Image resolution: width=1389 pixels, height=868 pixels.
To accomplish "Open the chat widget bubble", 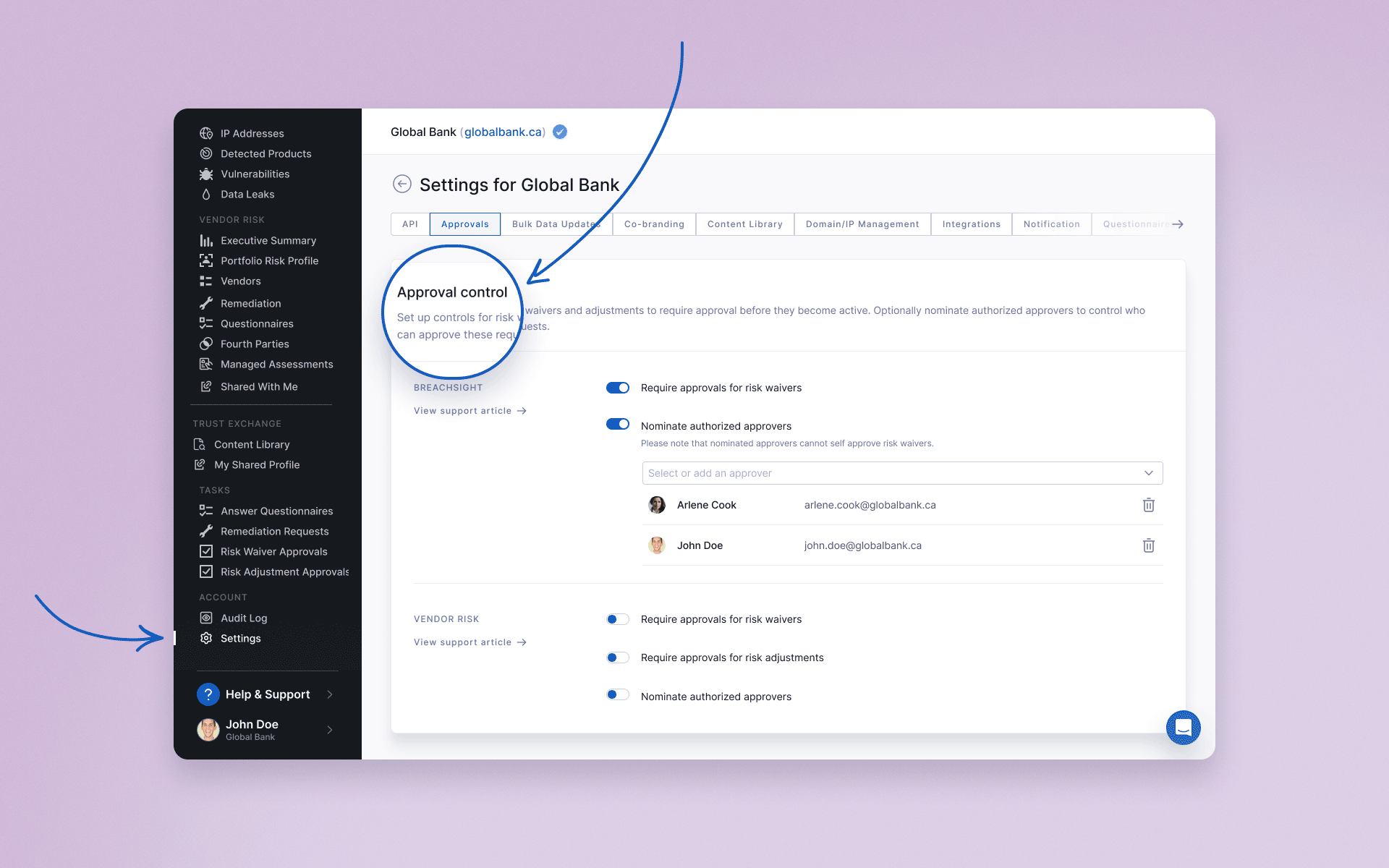I will [1184, 728].
